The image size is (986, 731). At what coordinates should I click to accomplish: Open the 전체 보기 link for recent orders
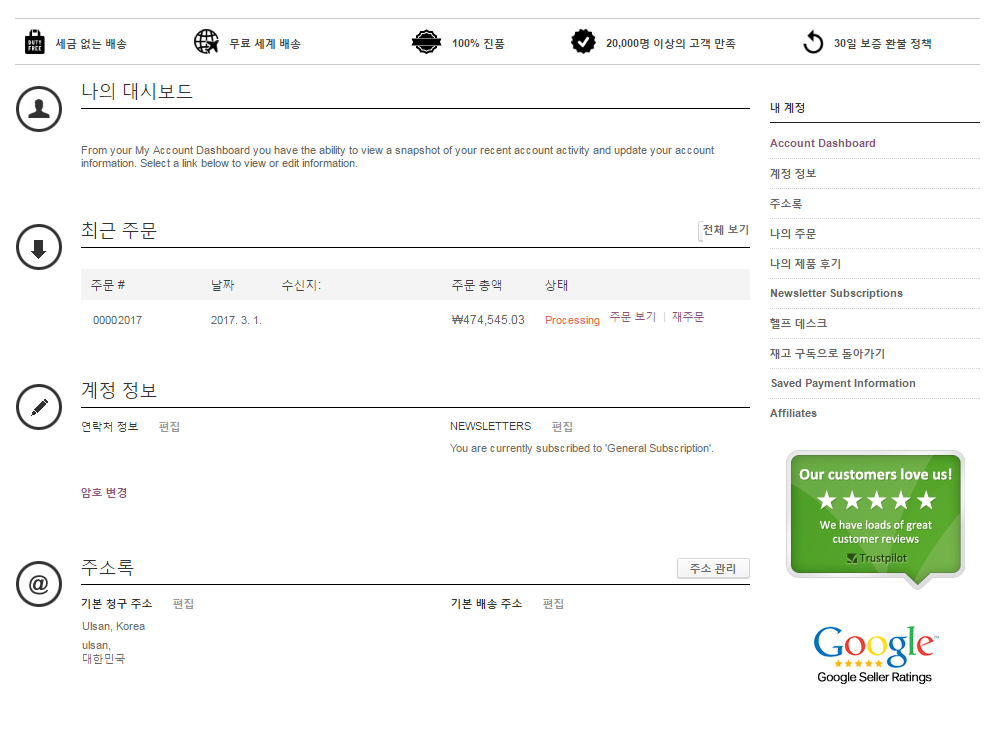tap(725, 230)
